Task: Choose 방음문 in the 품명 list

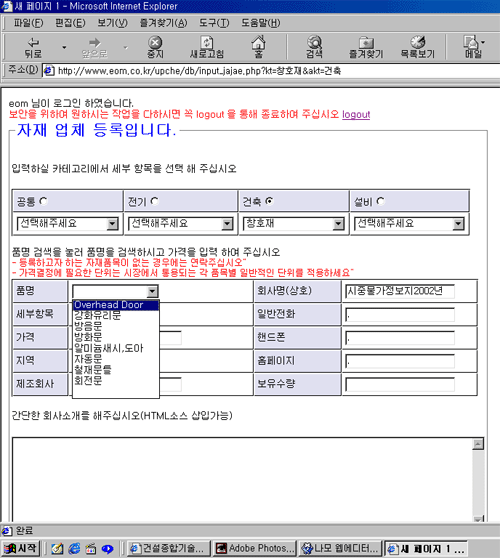Action: [116, 326]
